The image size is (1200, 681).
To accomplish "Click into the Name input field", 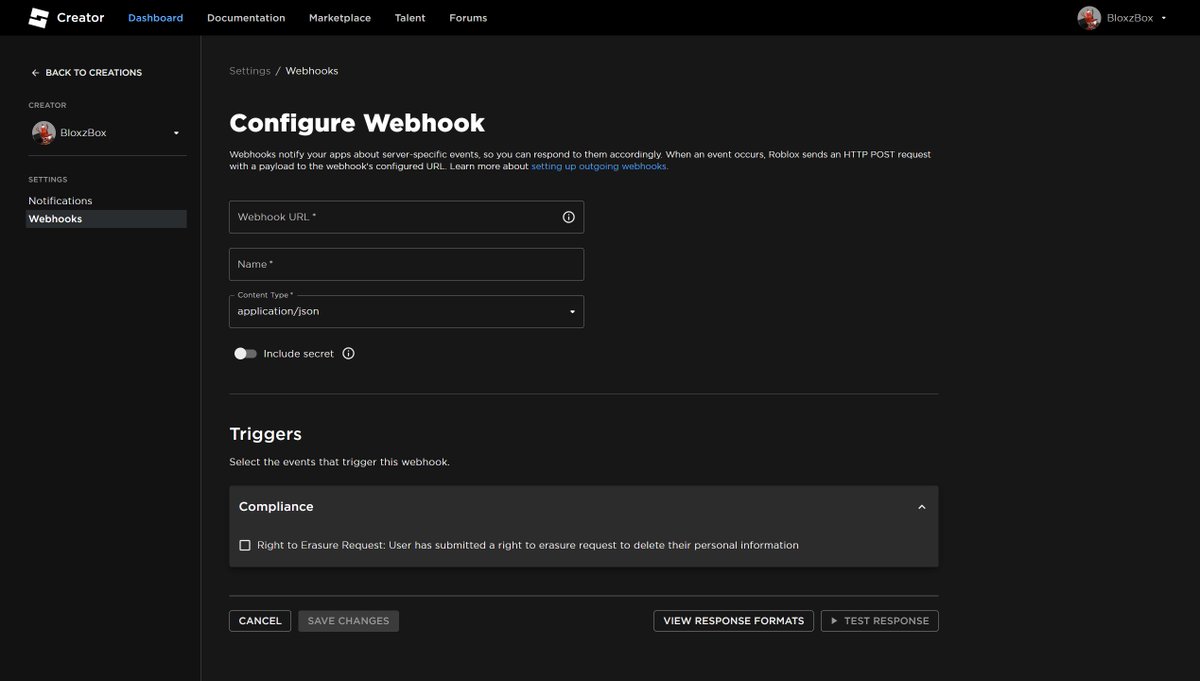I will tap(406, 263).
